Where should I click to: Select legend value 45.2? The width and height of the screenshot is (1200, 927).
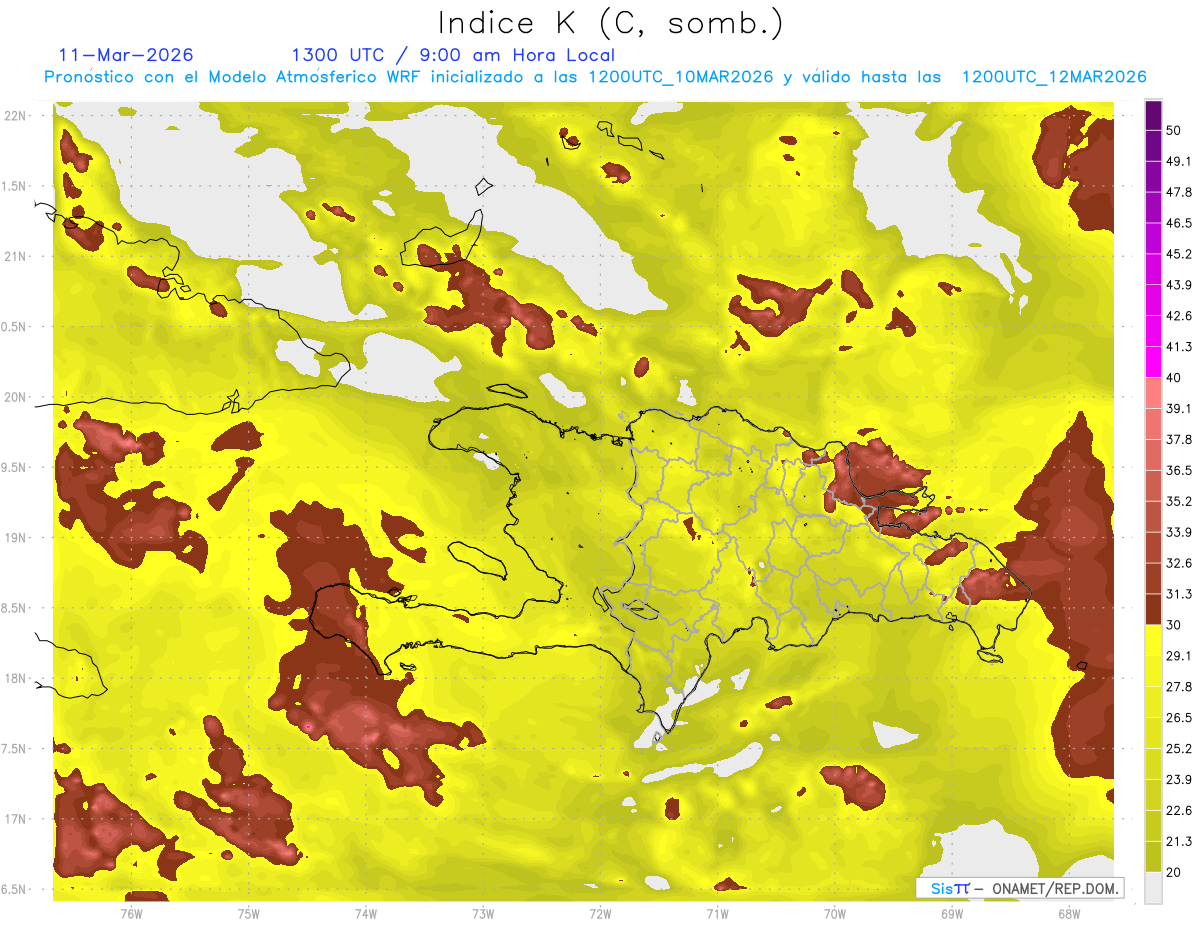(1179, 254)
